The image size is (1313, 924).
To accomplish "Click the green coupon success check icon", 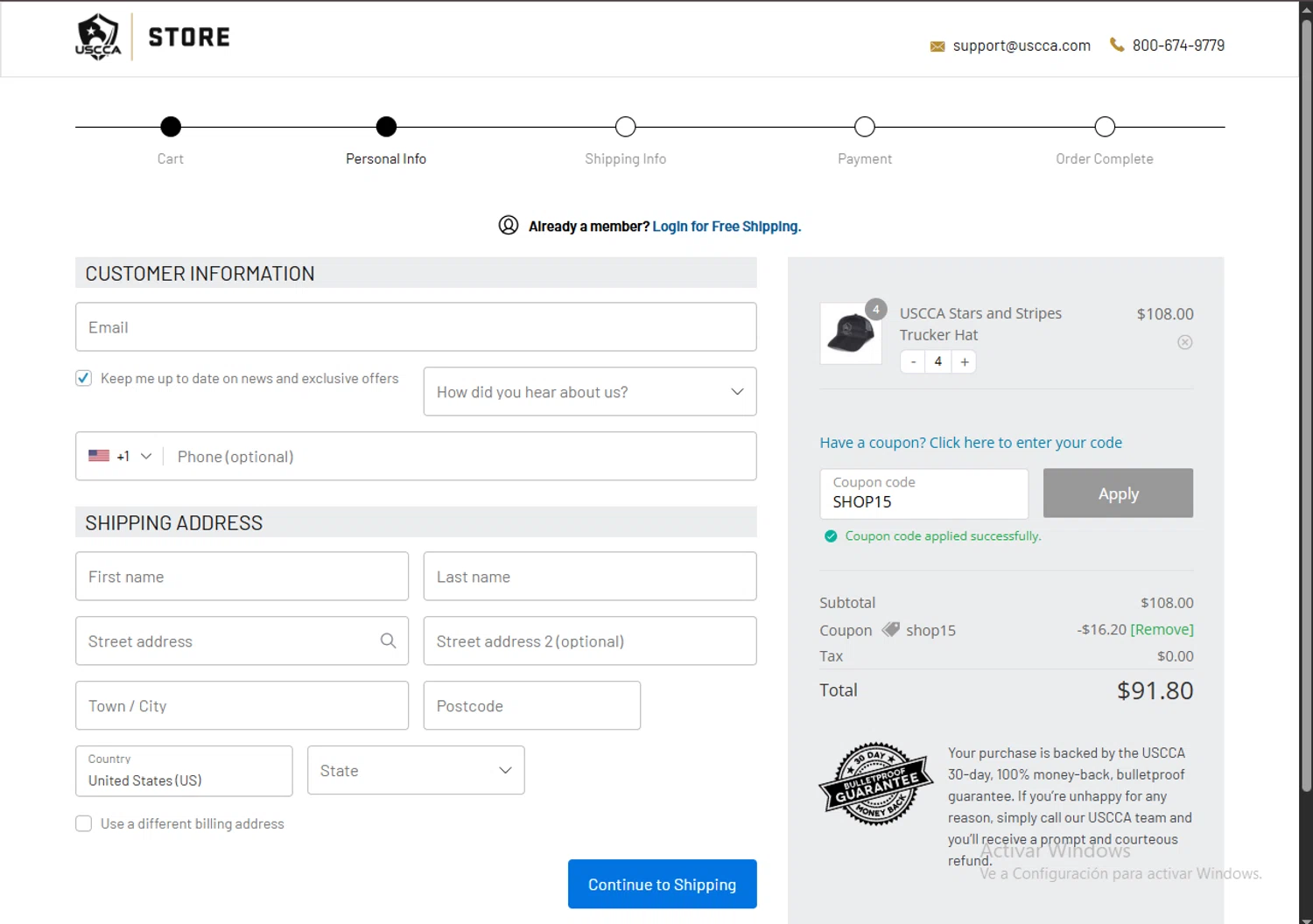I will [x=831, y=536].
